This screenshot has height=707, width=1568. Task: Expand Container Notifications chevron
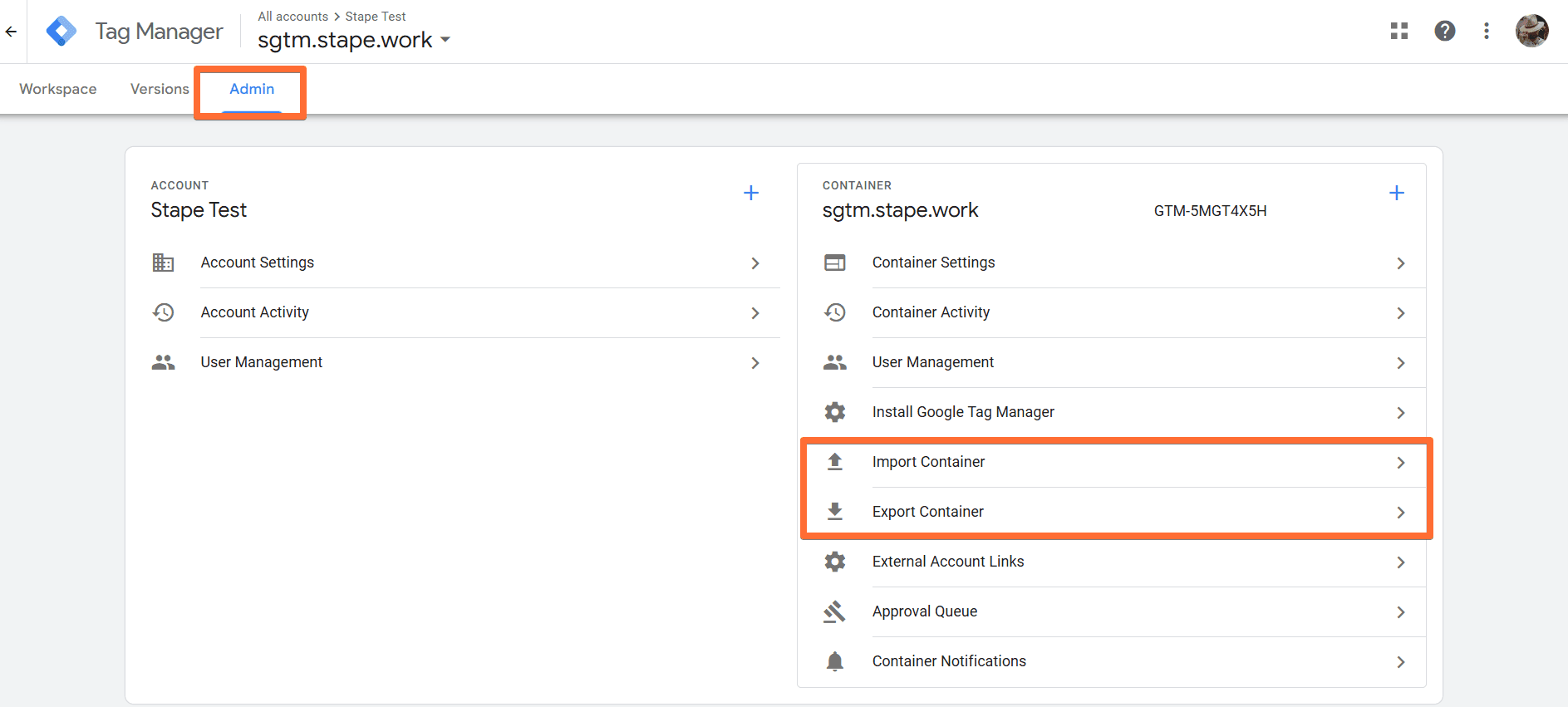[1401, 662]
